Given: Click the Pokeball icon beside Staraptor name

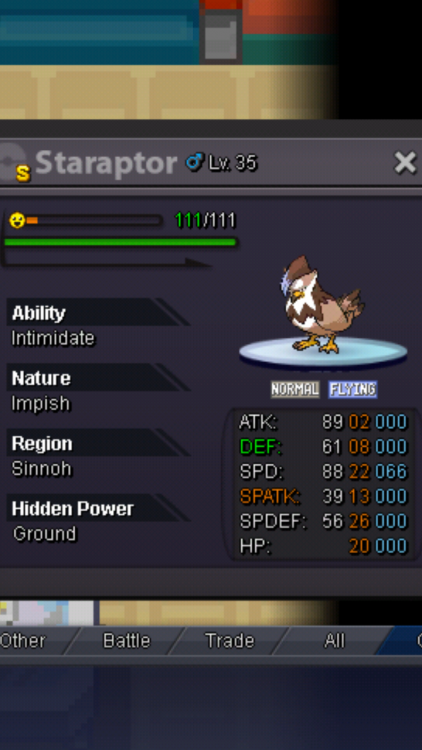Looking at the screenshot, I should pyautogui.click(x=9, y=163).
